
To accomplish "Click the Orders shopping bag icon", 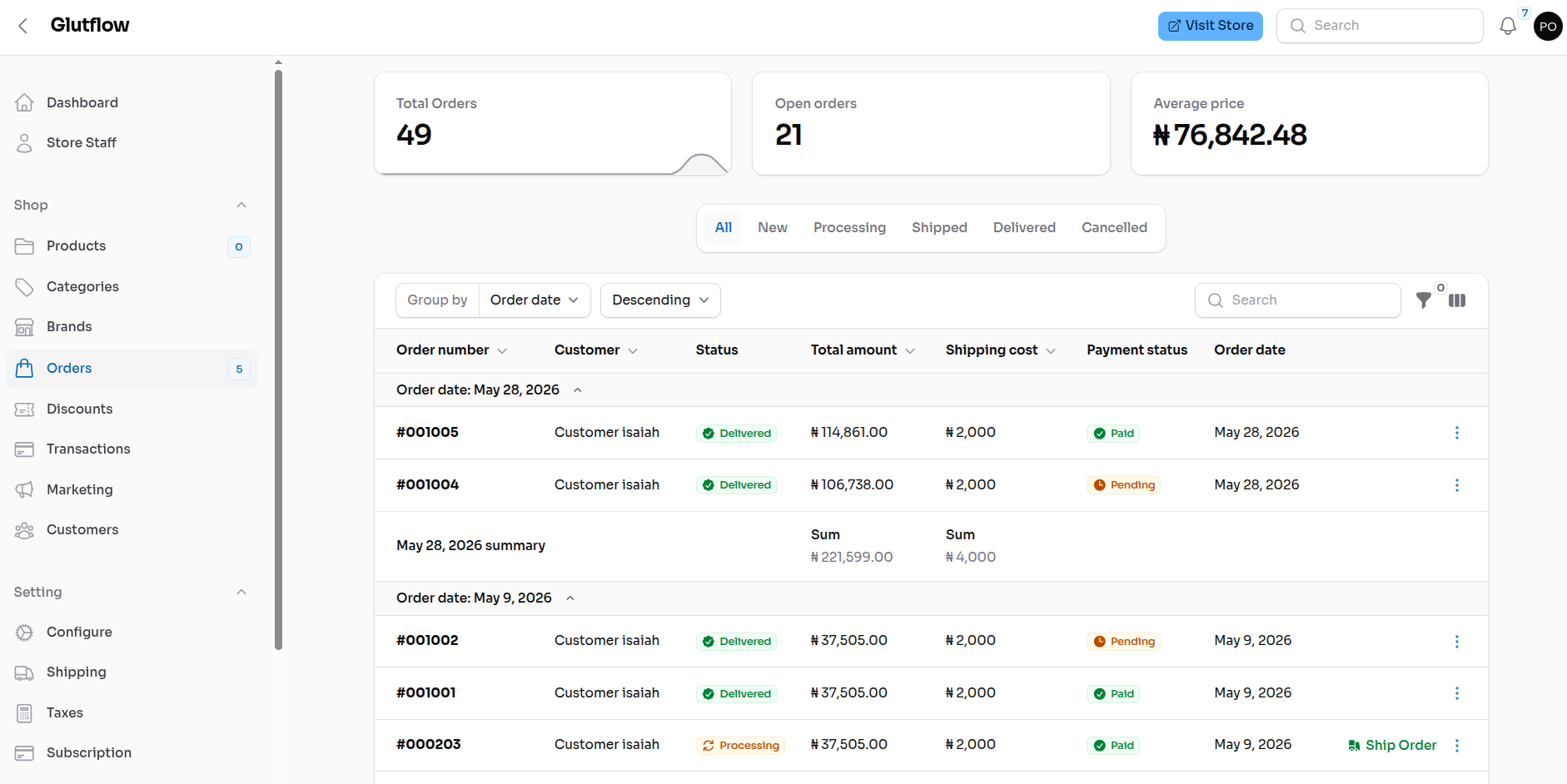I will click(x=25, y=368).
